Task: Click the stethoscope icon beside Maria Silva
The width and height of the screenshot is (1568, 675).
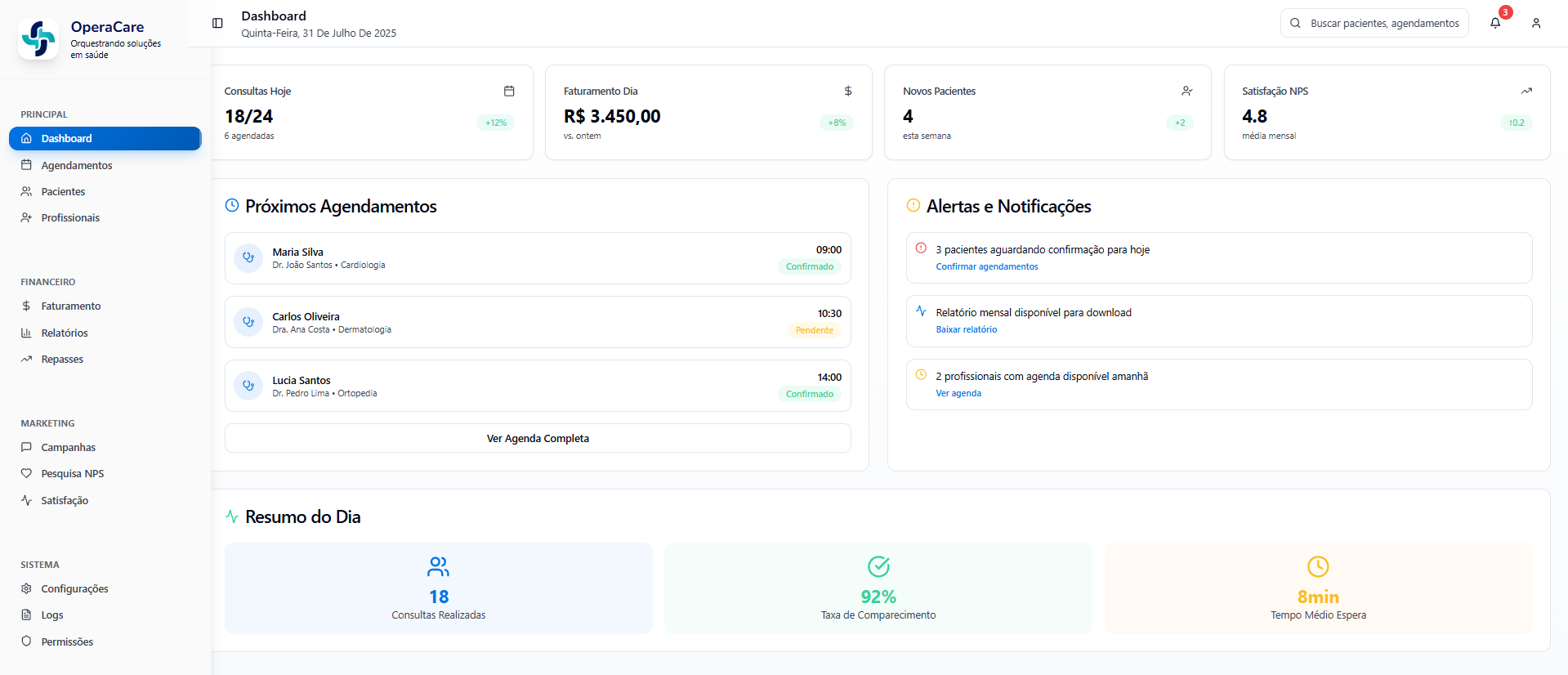Action: pyautogui.click(x=248, y=257)
